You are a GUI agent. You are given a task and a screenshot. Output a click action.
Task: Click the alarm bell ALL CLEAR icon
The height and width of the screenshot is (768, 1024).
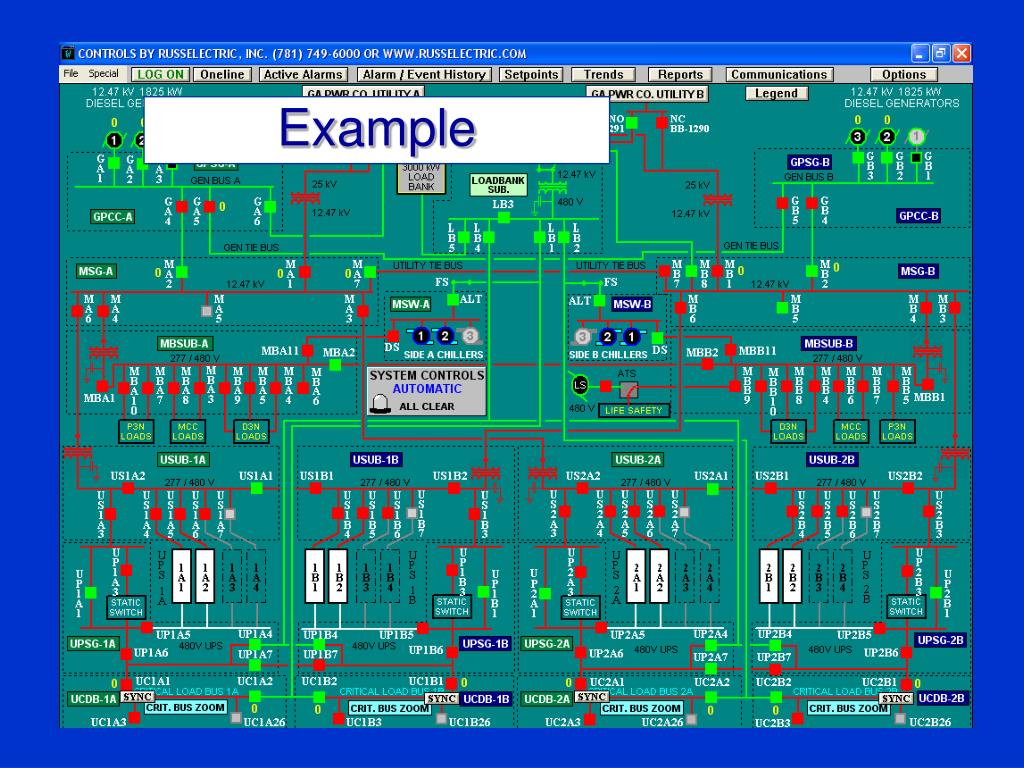click(x=379, y=404)
